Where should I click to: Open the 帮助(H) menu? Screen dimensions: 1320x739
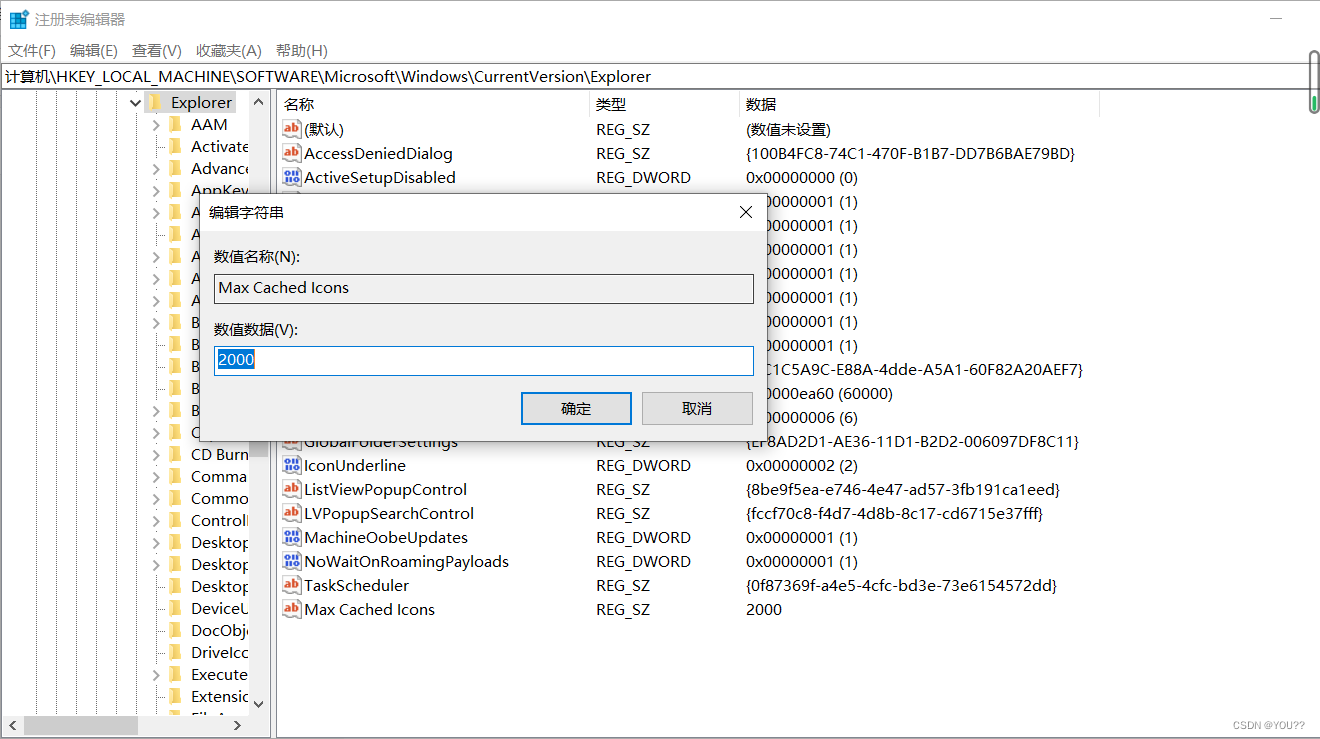[301, 50]
